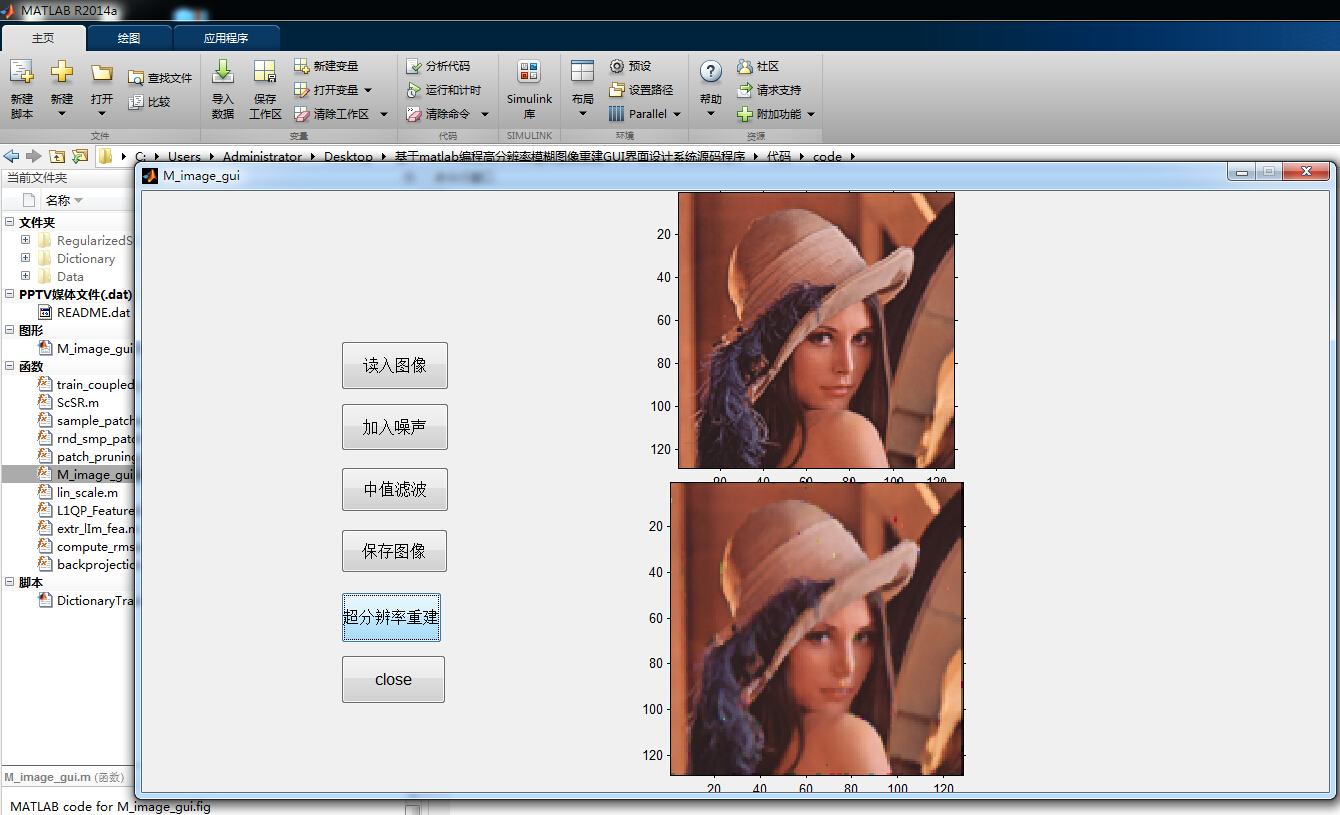Click Users in the address path

click(184, 156)
